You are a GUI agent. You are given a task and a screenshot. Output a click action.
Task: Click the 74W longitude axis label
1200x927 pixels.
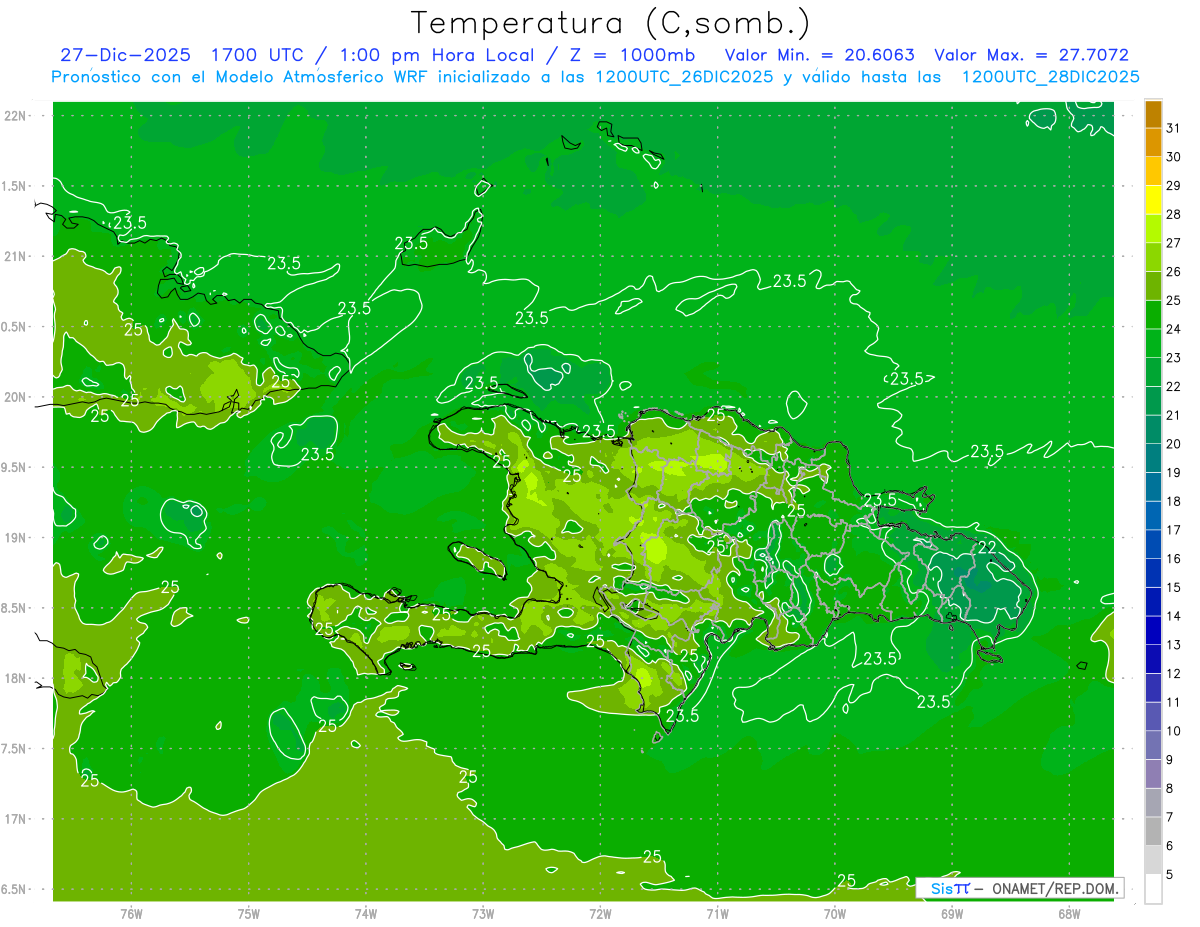tap(366, 914)
